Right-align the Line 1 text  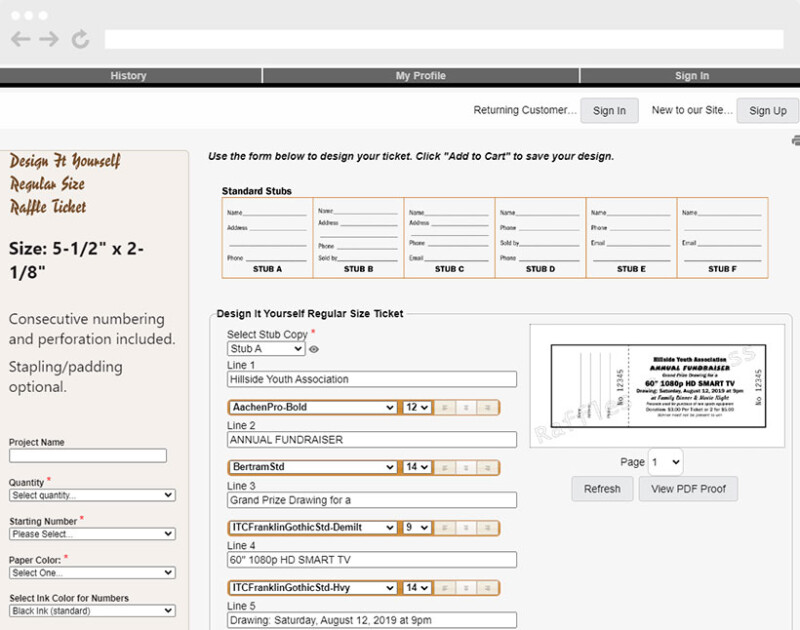click(487, 407)
